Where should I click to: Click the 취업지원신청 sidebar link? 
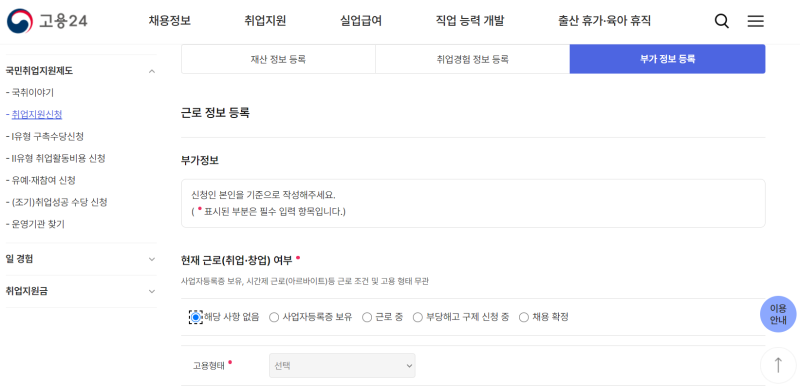click(x=37, y=114)
